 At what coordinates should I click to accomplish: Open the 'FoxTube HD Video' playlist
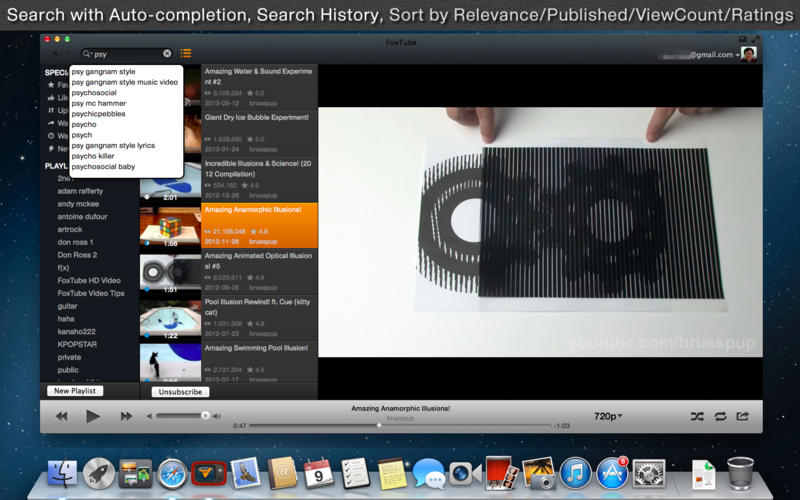pos(89,281)
